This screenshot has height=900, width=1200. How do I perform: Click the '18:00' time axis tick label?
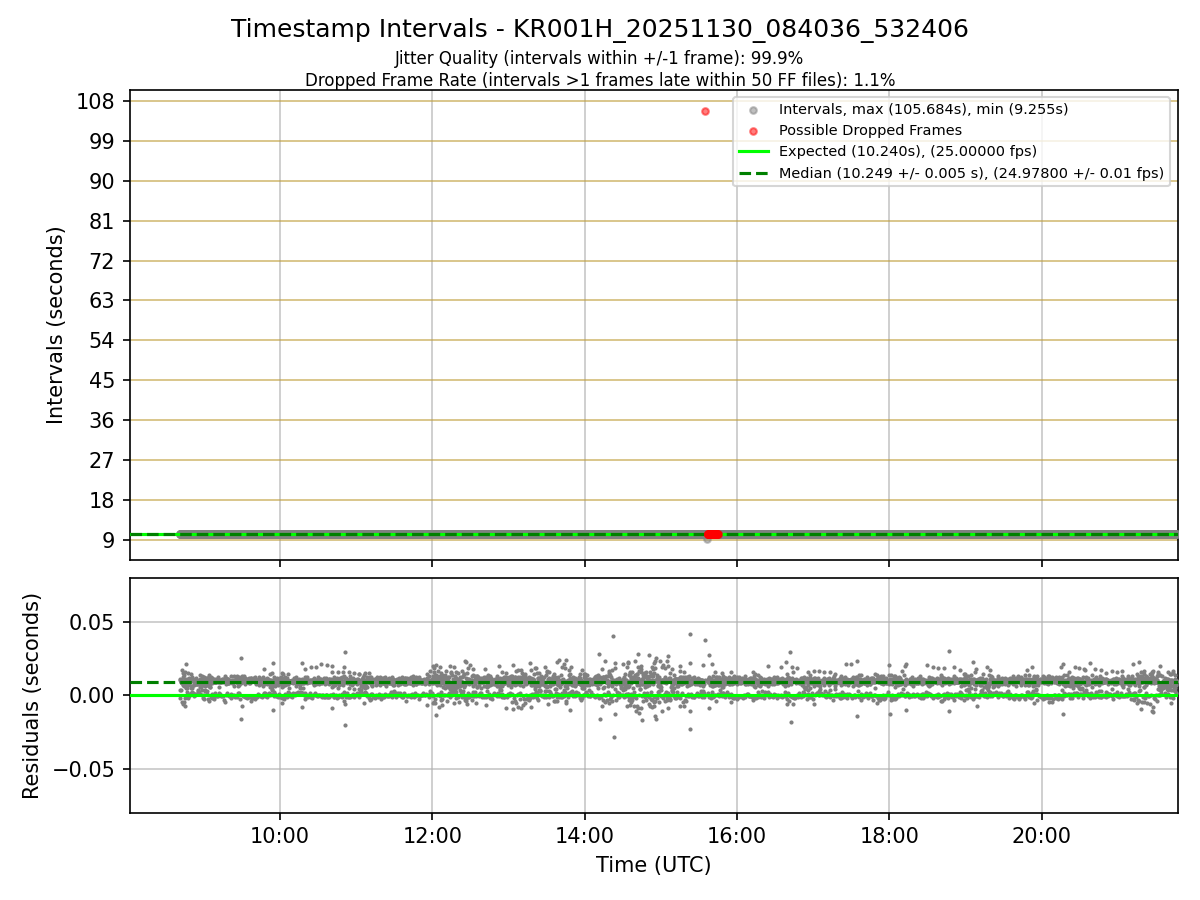tap(890, 835)
